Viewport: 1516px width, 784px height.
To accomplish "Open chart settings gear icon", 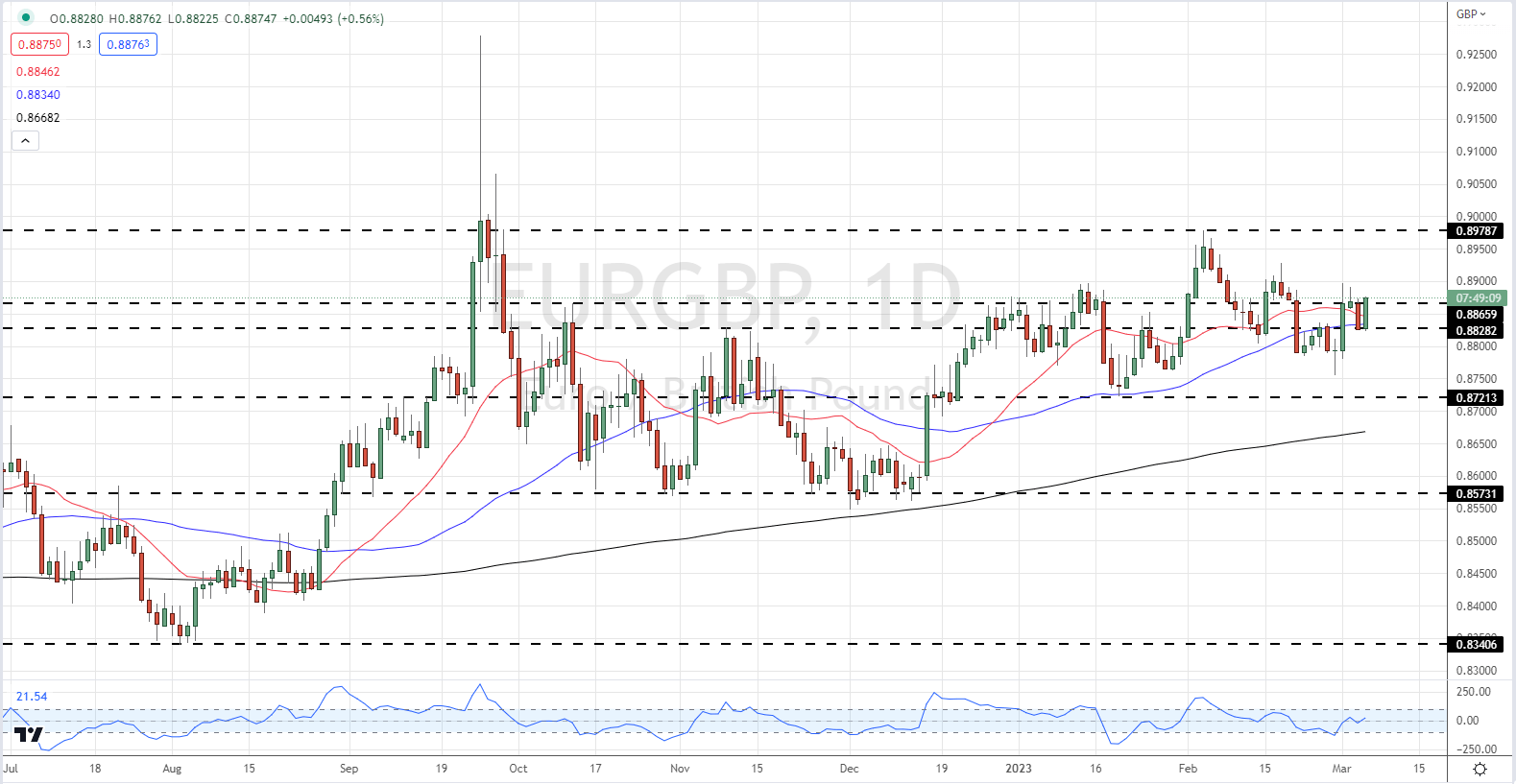I will (1480, 769).
